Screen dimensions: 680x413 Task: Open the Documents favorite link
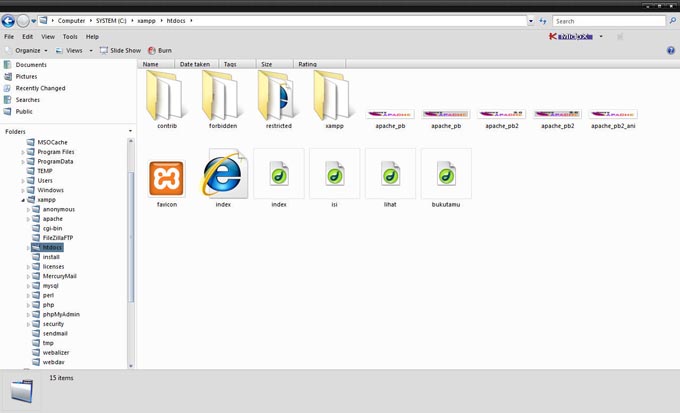click(x=25, y=65)
